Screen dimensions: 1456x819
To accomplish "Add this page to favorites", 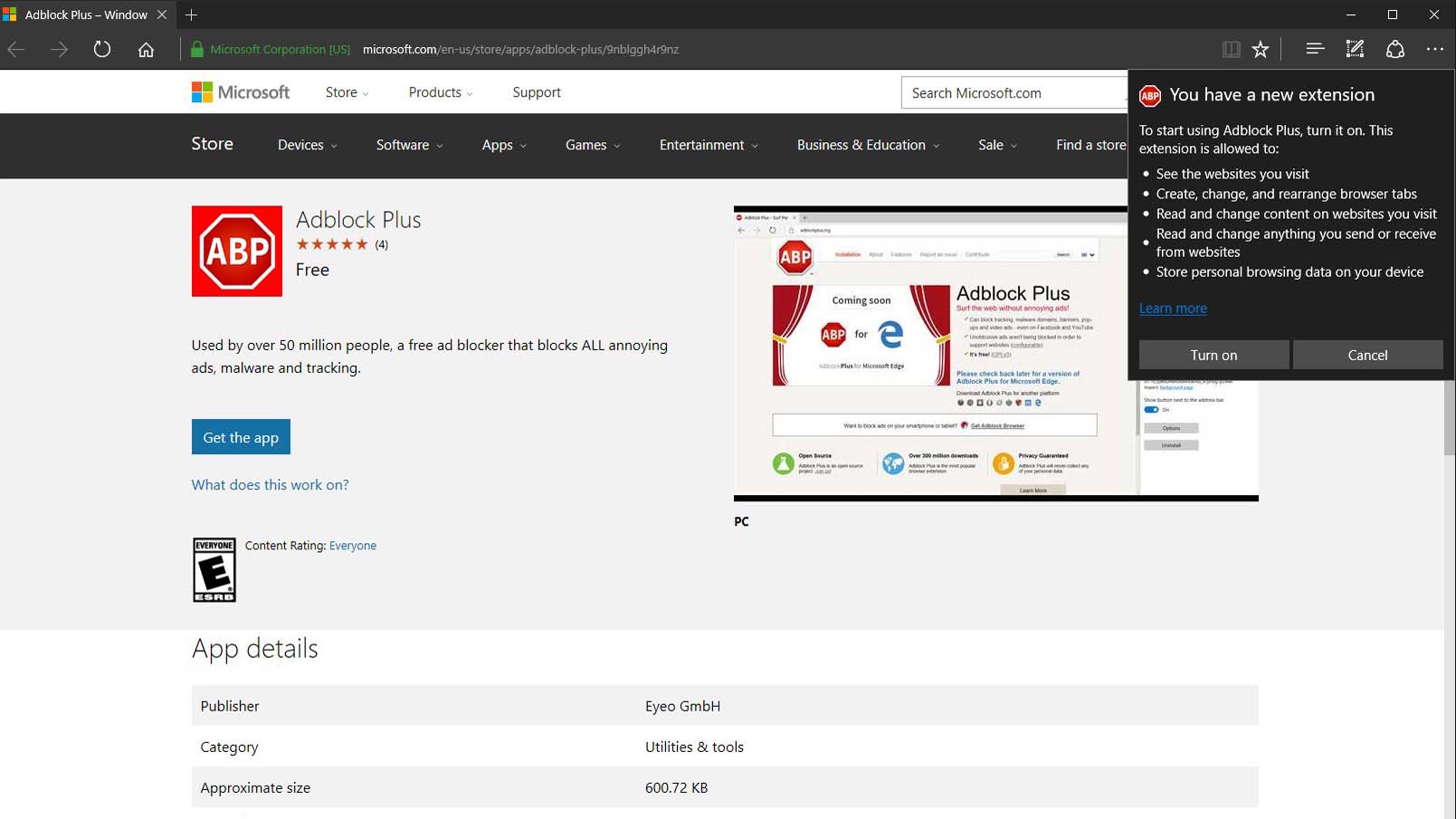I will pyautogui.click(x=1260, y=49).
